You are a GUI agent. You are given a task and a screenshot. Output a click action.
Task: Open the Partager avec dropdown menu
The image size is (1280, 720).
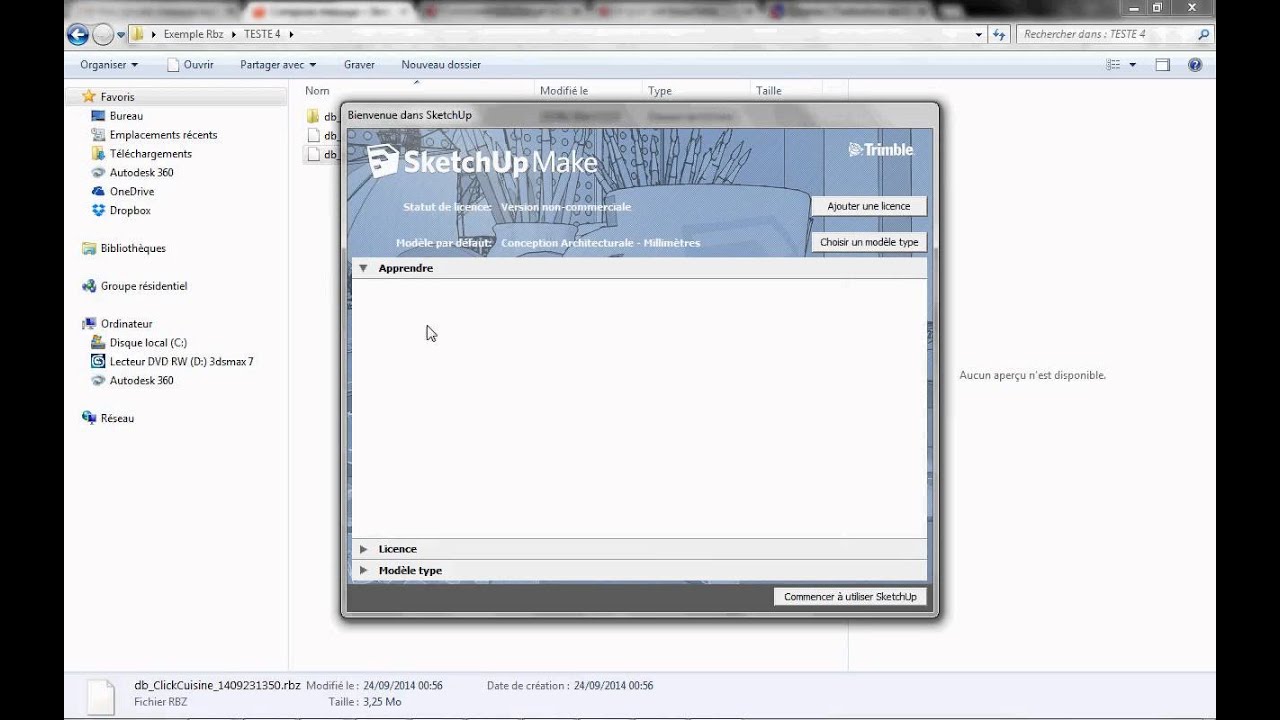coord(278,65)
